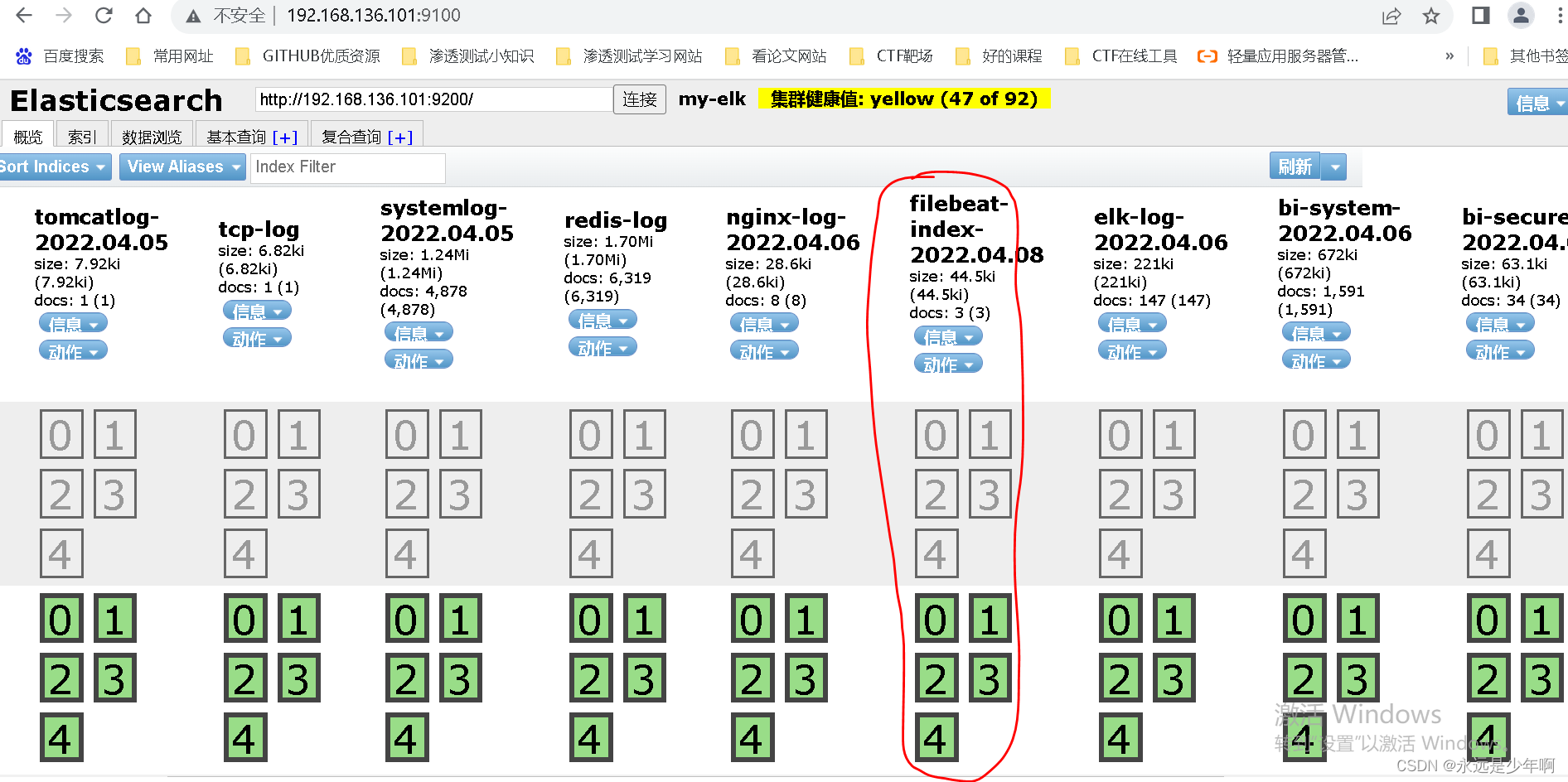Open the refresh interval dropdown arrow
The image size is (1568, 782).
click(1333, 167)
